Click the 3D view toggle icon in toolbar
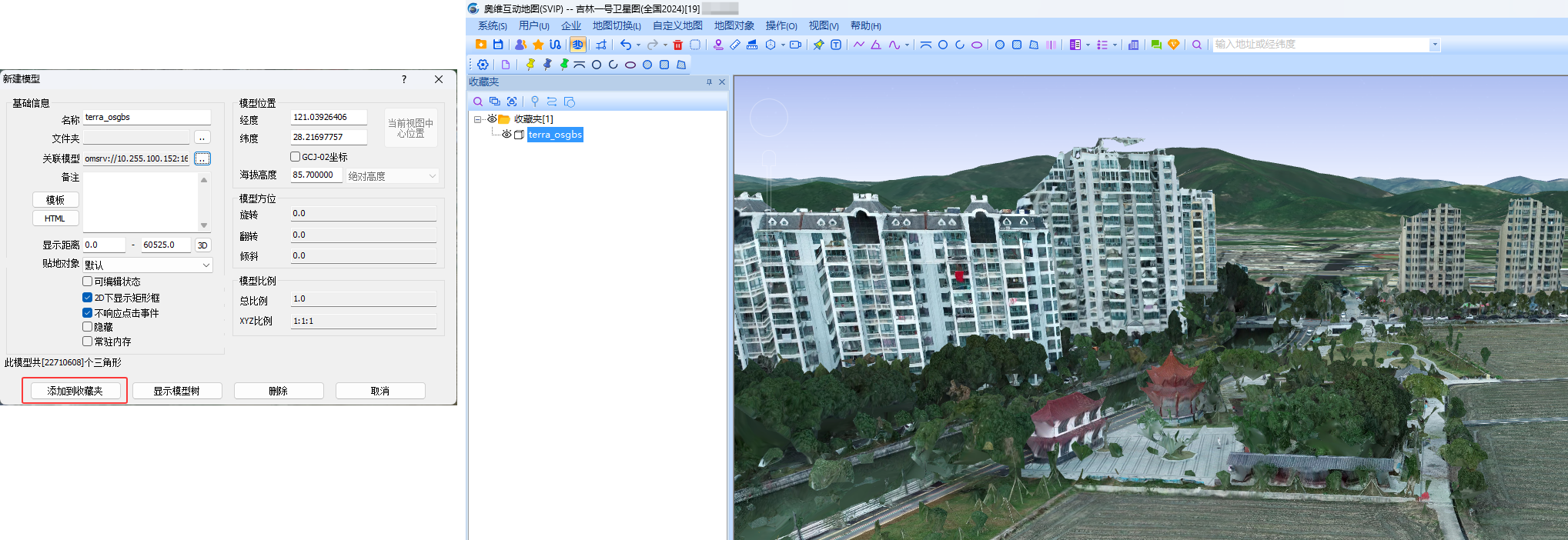1568x540 pixels. 577,45
